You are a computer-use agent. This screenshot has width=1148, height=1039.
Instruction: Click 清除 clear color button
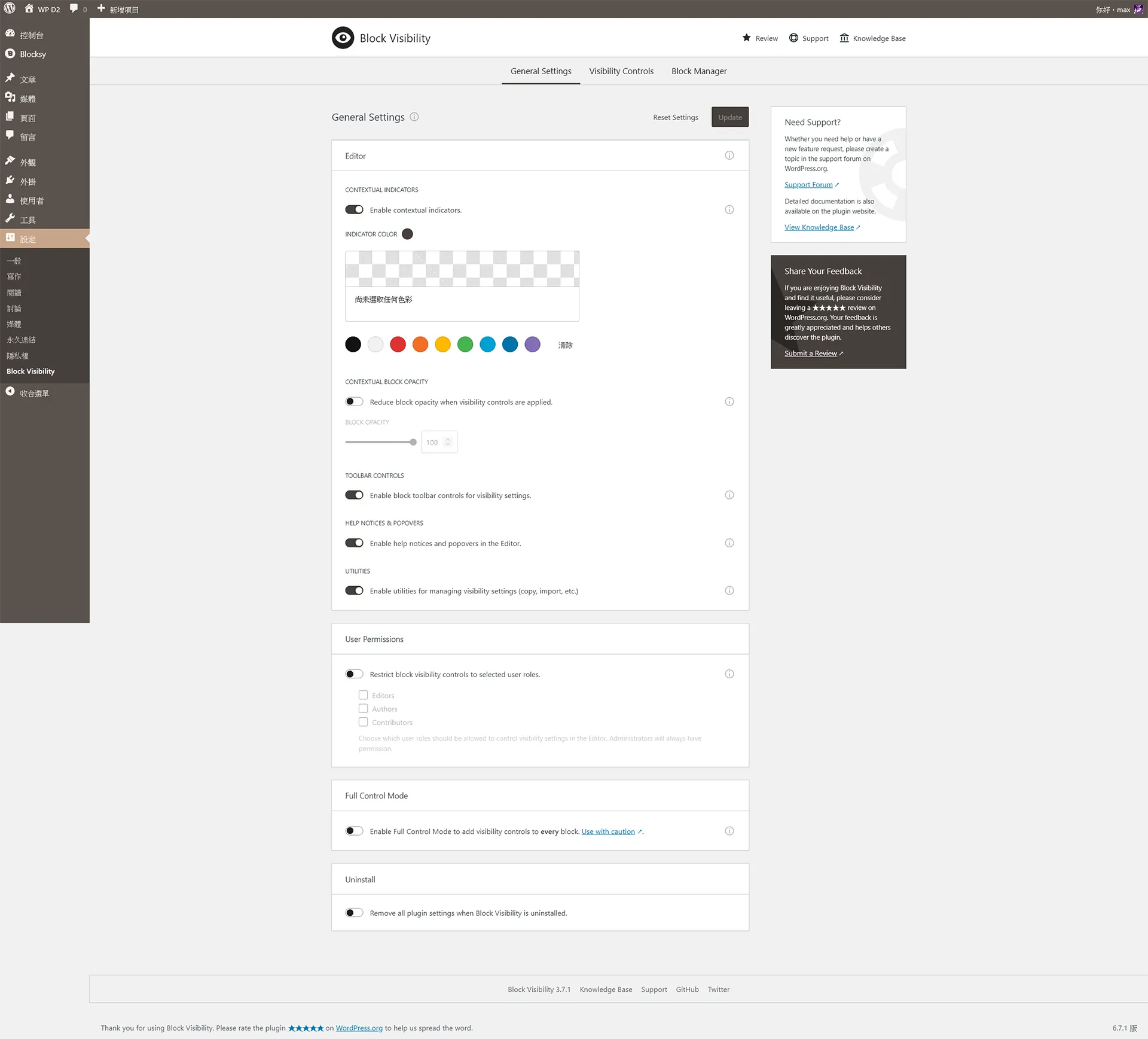pos(566,345)
